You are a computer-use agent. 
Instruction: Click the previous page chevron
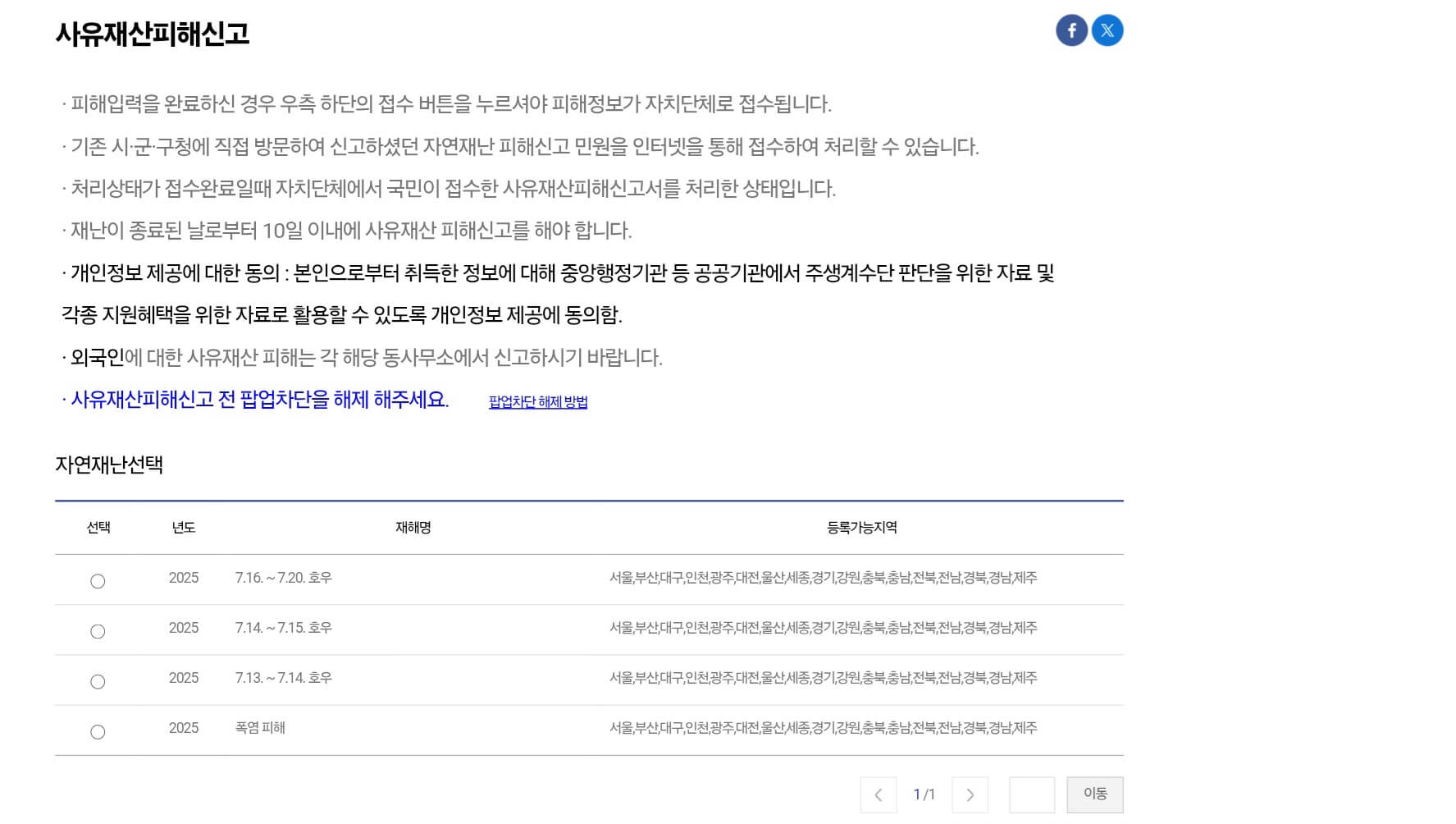pos(879,794)
